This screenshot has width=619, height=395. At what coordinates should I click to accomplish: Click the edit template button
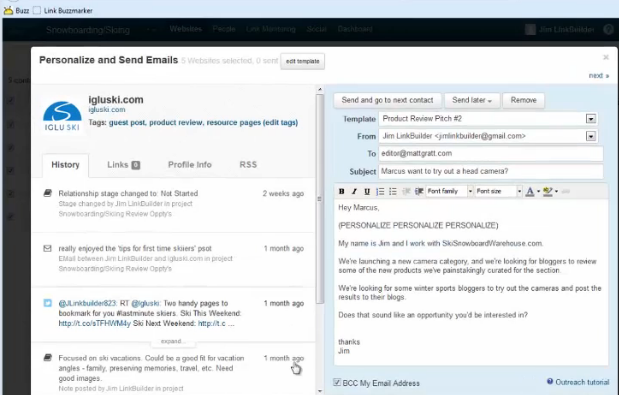pyautogui.click(x=302, y=61)
